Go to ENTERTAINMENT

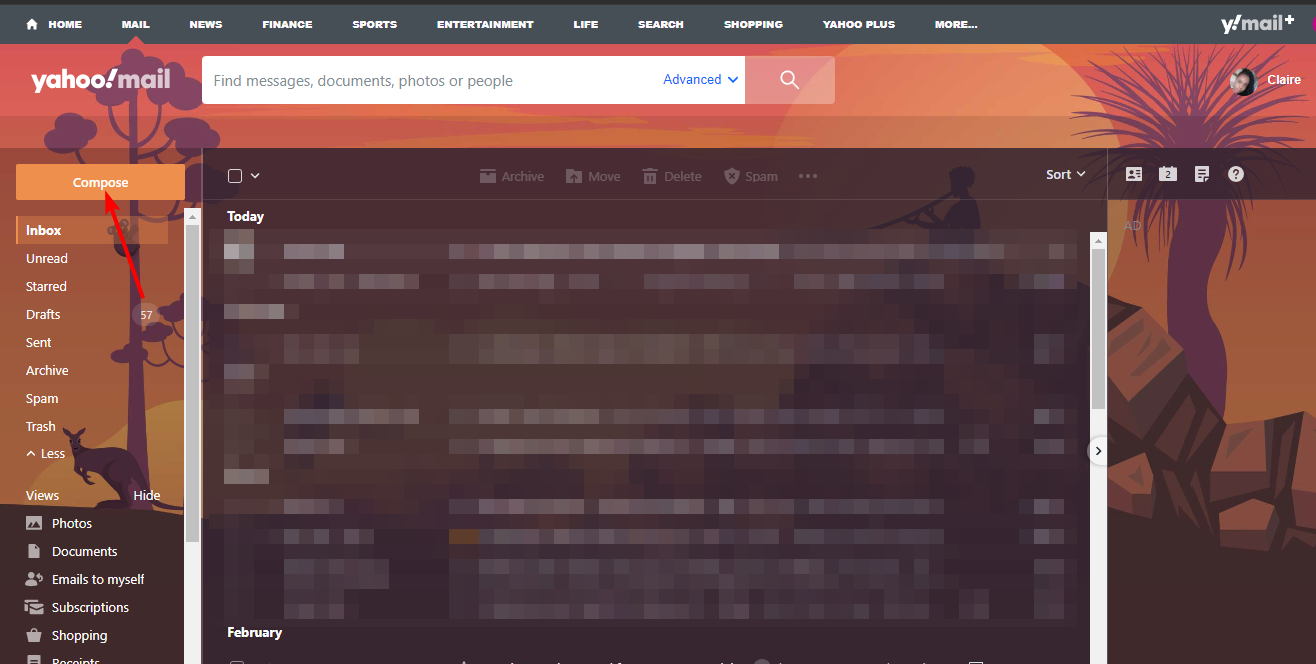tap(485, 24)
